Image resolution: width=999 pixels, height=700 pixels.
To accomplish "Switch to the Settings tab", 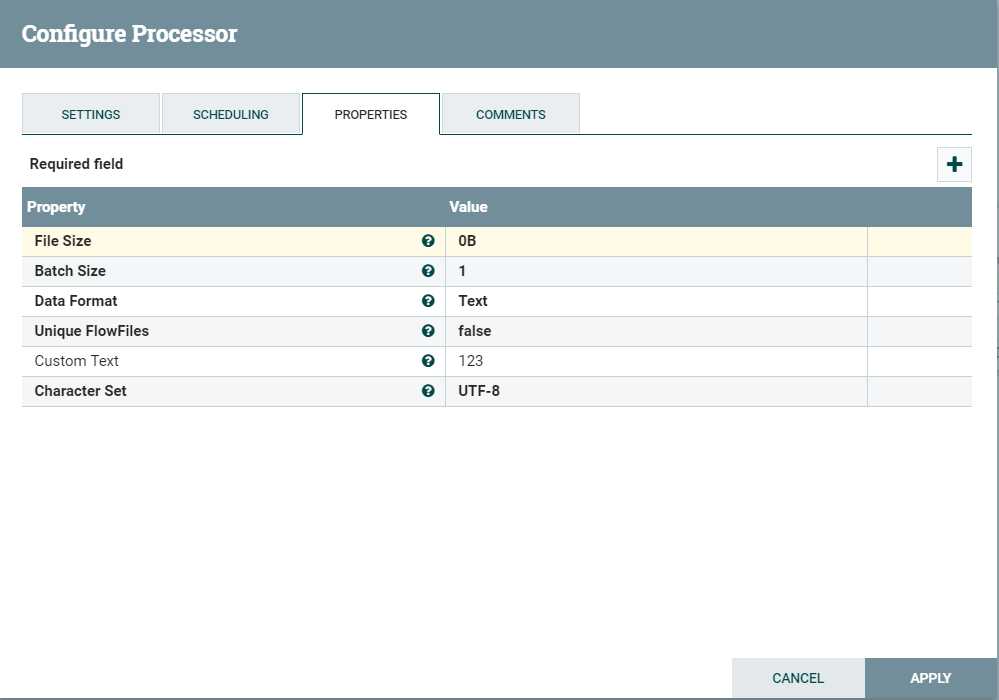I will tap(91, 114).
